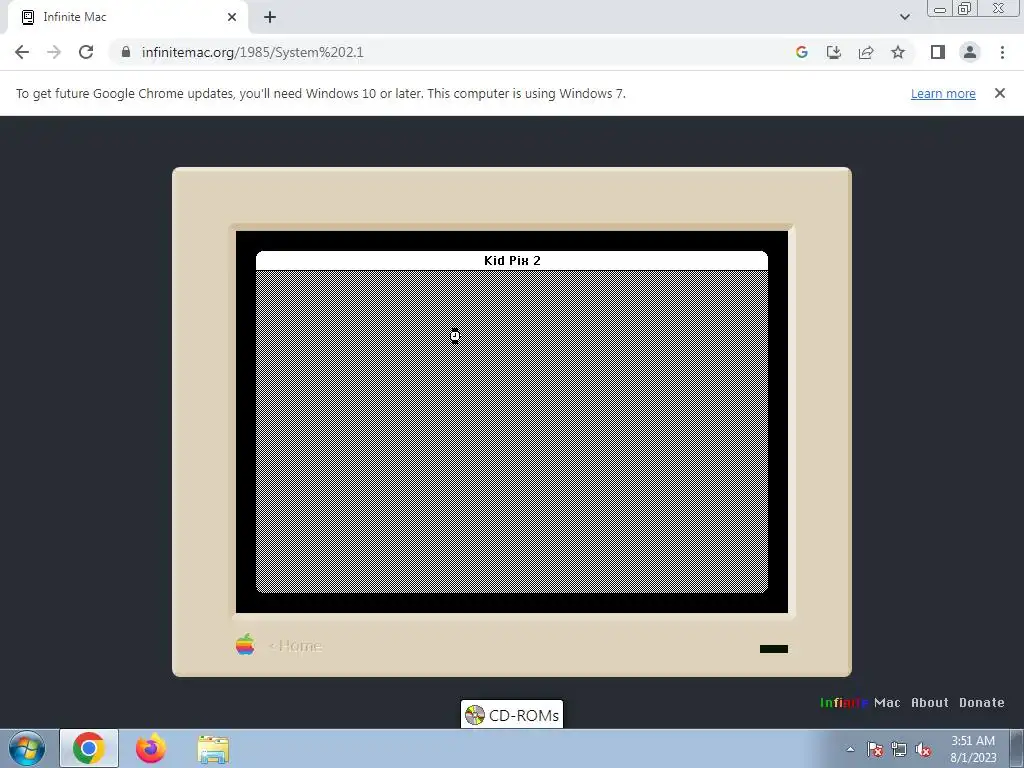Click the Mac floppy drive slot
The width and height of the screenshot is (1024, 768).
click(774, 648)
